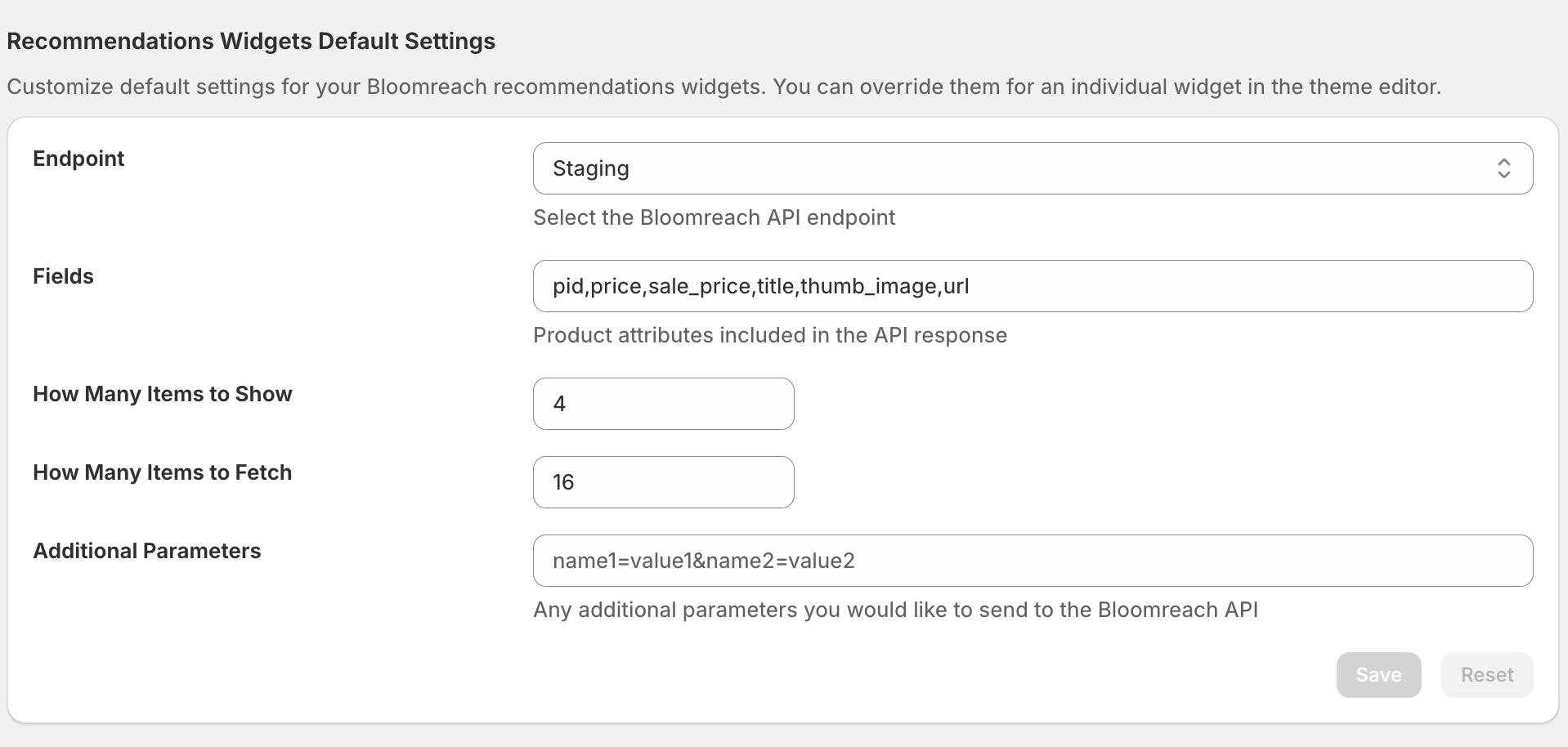Focus the How Many Items to Show box
1568x747 pixels.
pos(663,404)
